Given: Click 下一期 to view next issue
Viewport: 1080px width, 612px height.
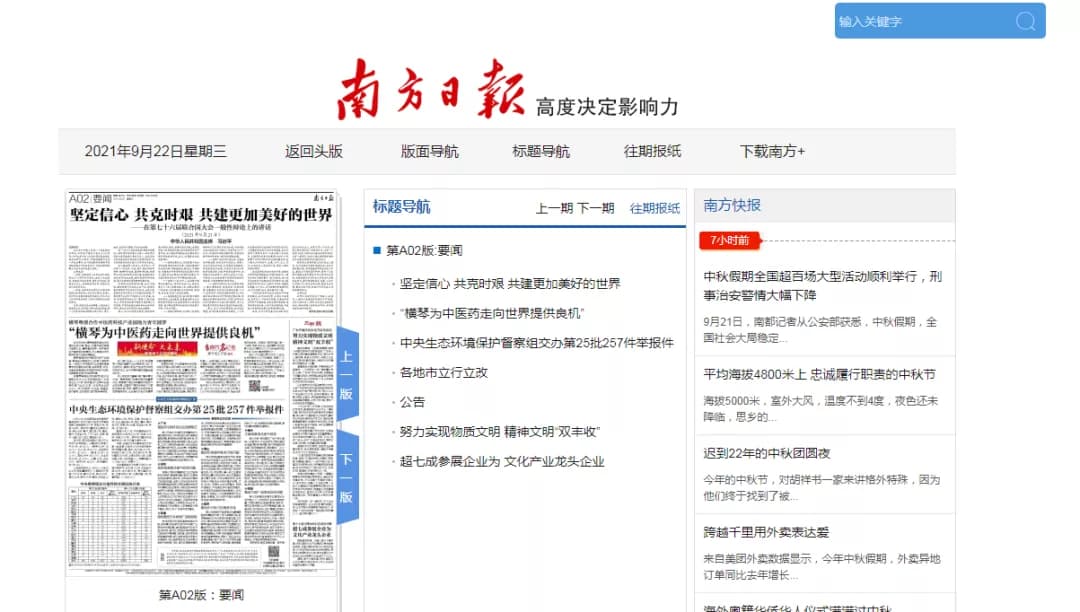Looking at the screenshot, I should (x=596, y=208).
